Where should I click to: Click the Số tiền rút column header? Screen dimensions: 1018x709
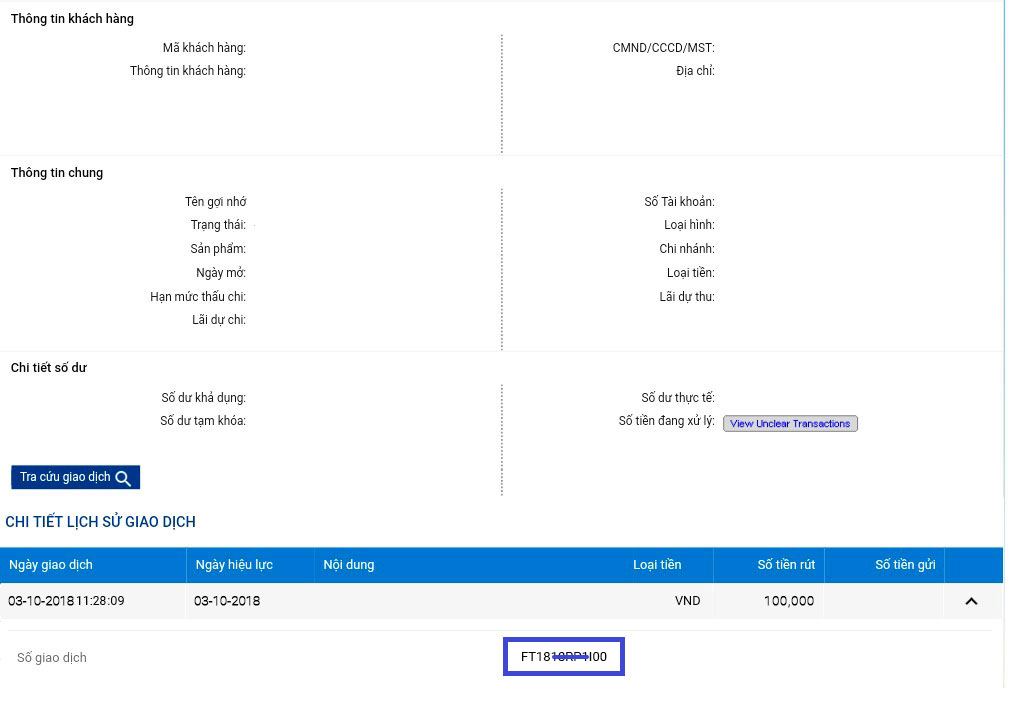tap(785, 565)
